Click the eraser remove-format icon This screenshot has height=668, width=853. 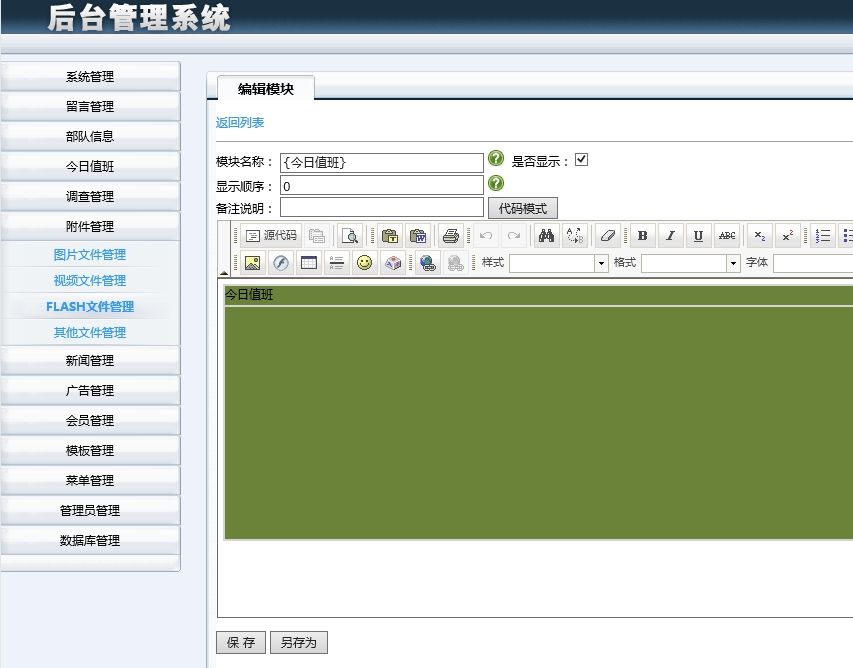tap(607, 236)
